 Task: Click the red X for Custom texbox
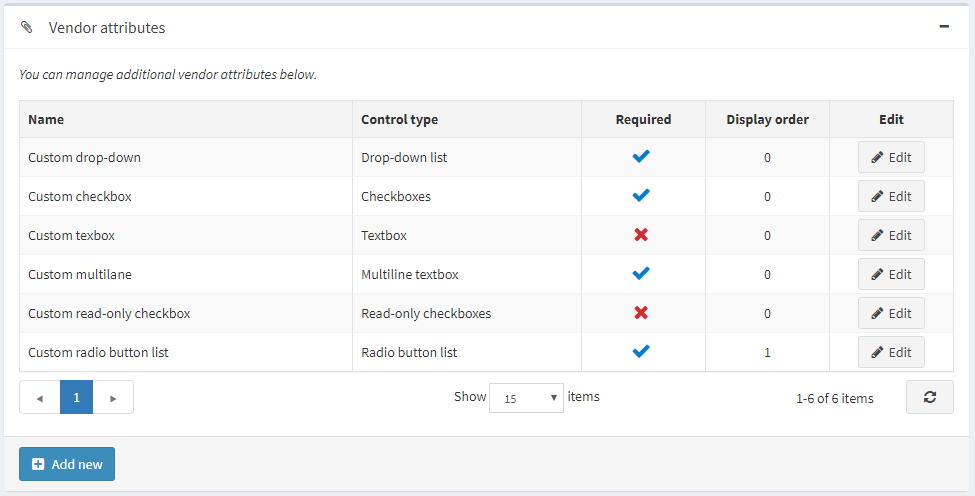click(642, 235)
